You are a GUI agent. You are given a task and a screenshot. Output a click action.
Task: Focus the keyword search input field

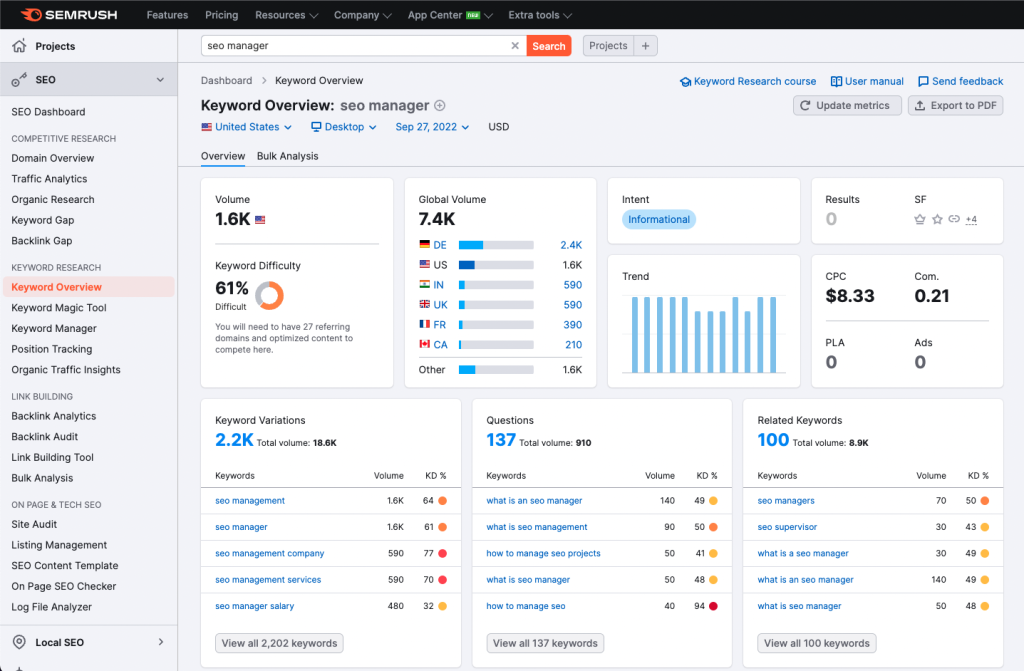coord(355,46)
